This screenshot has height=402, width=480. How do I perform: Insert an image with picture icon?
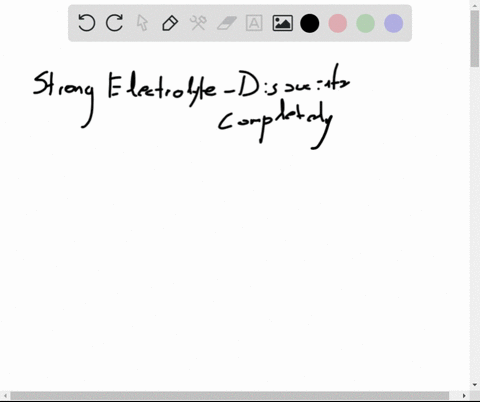(x=283, y=23)
